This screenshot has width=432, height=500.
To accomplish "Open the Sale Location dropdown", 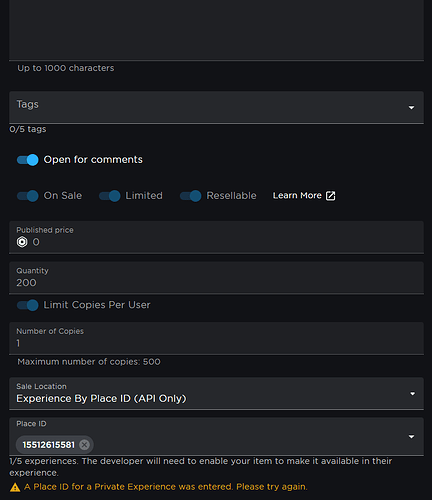I will coord(216,393).
